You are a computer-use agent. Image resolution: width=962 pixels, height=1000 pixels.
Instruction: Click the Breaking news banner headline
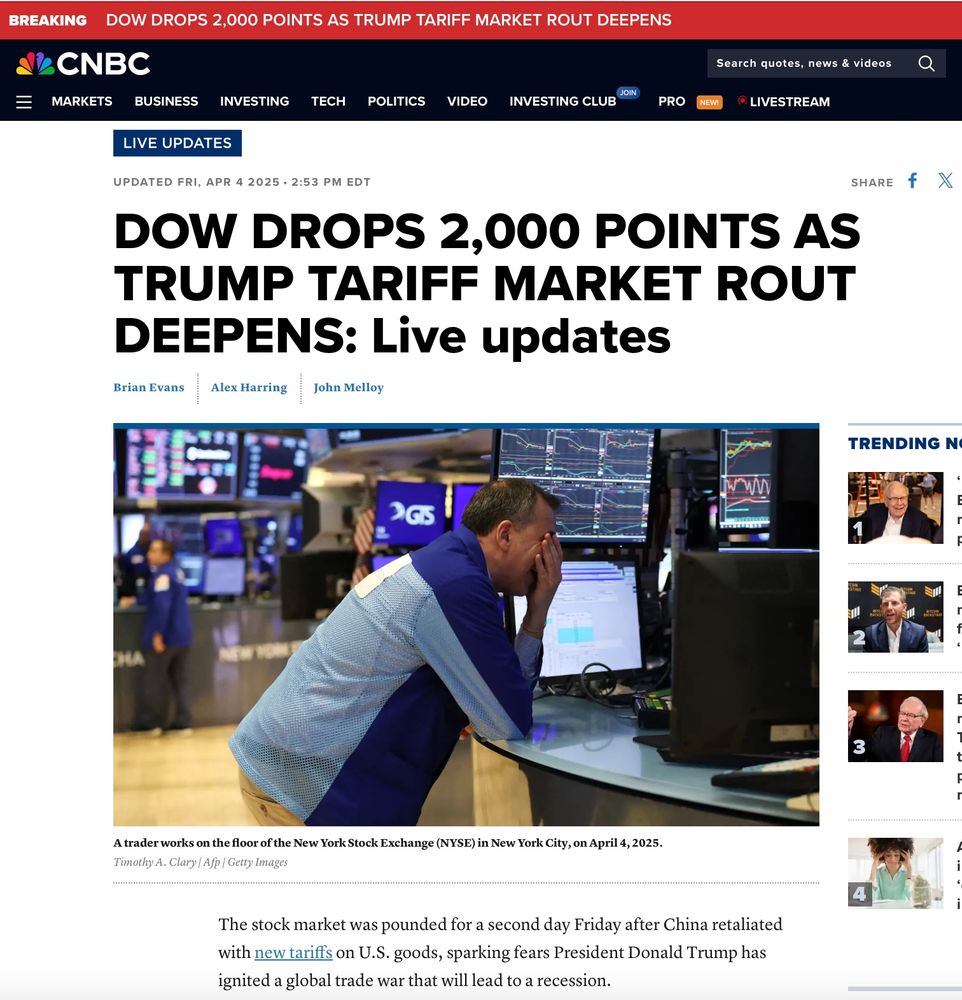point(388,20)
